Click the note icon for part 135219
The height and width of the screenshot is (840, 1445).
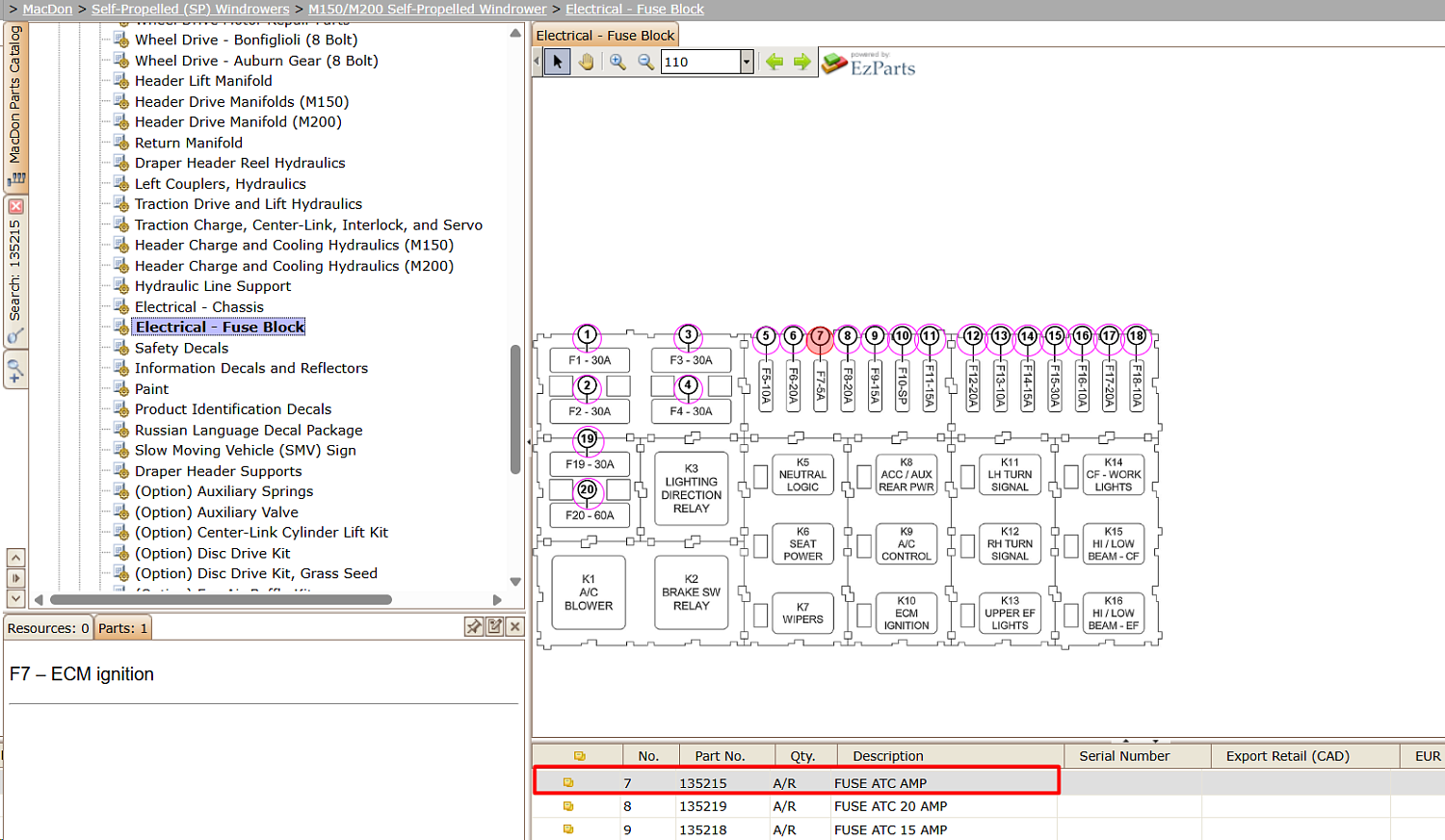tap(568, 806)
